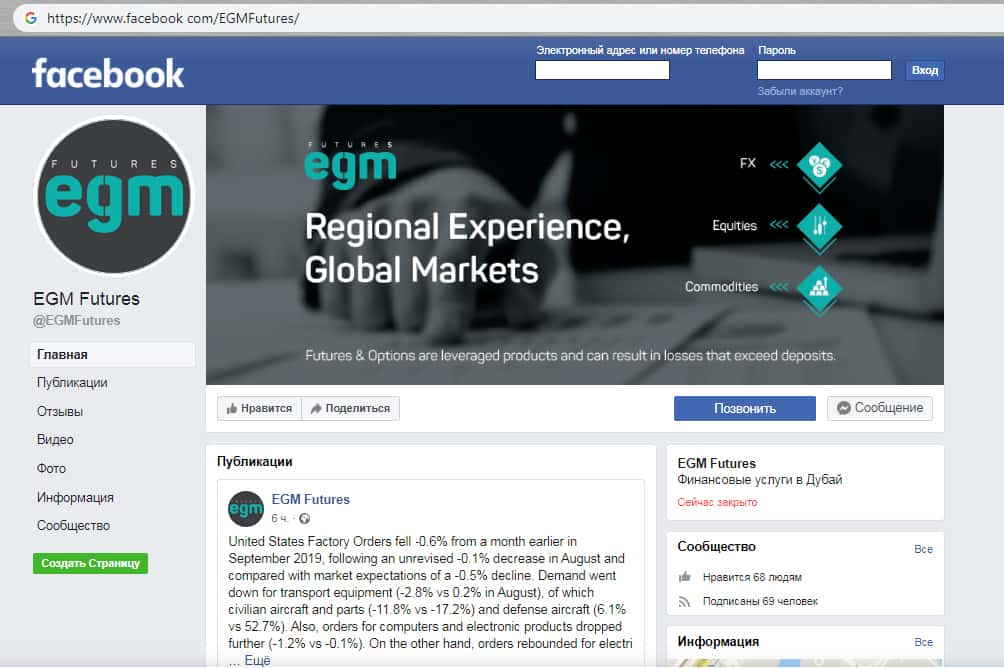The width and height of the screenshot is (1004, 668).
Task: Click the Google icon in the address bar
Action: click(30, 18)
